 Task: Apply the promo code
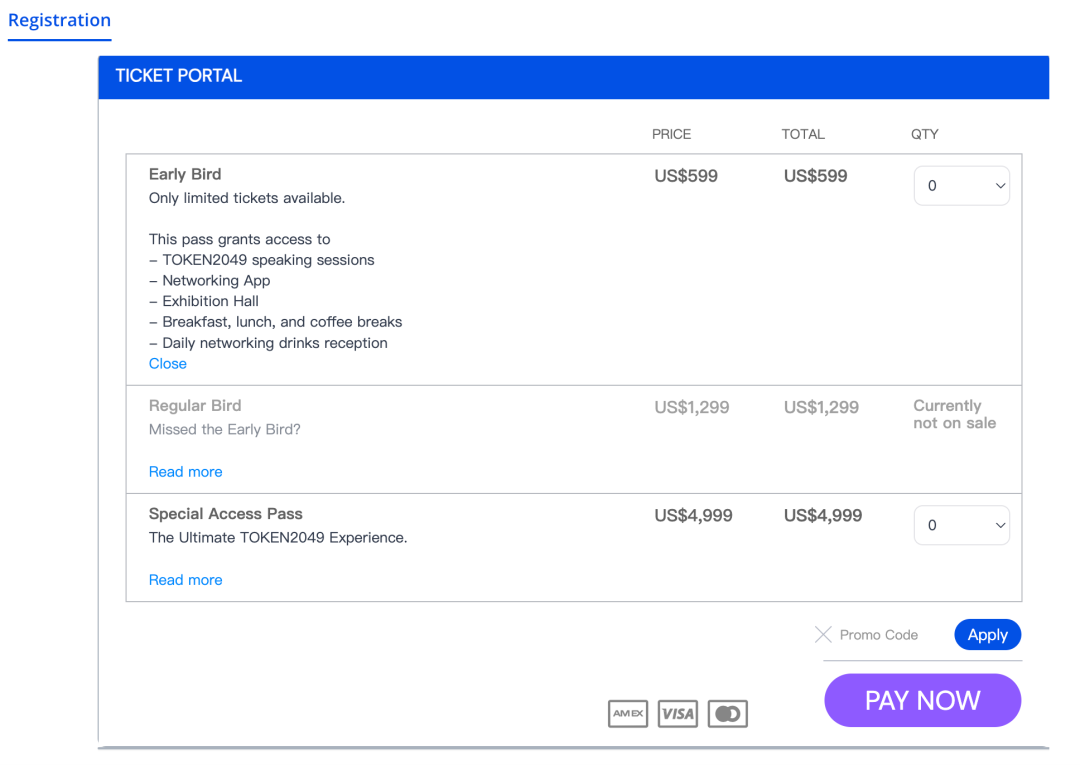coord(987,635)
